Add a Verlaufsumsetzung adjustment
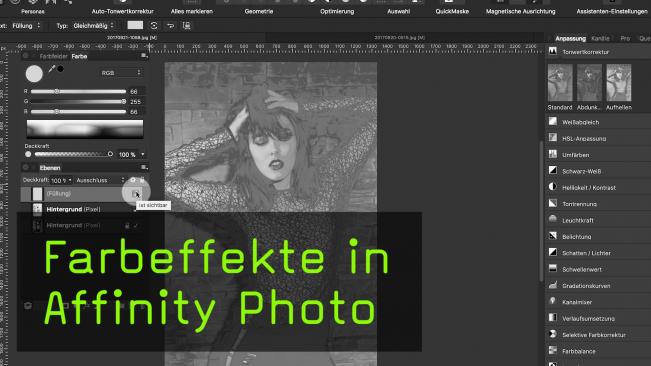This screenshot has height=366, width=651. 598,318
